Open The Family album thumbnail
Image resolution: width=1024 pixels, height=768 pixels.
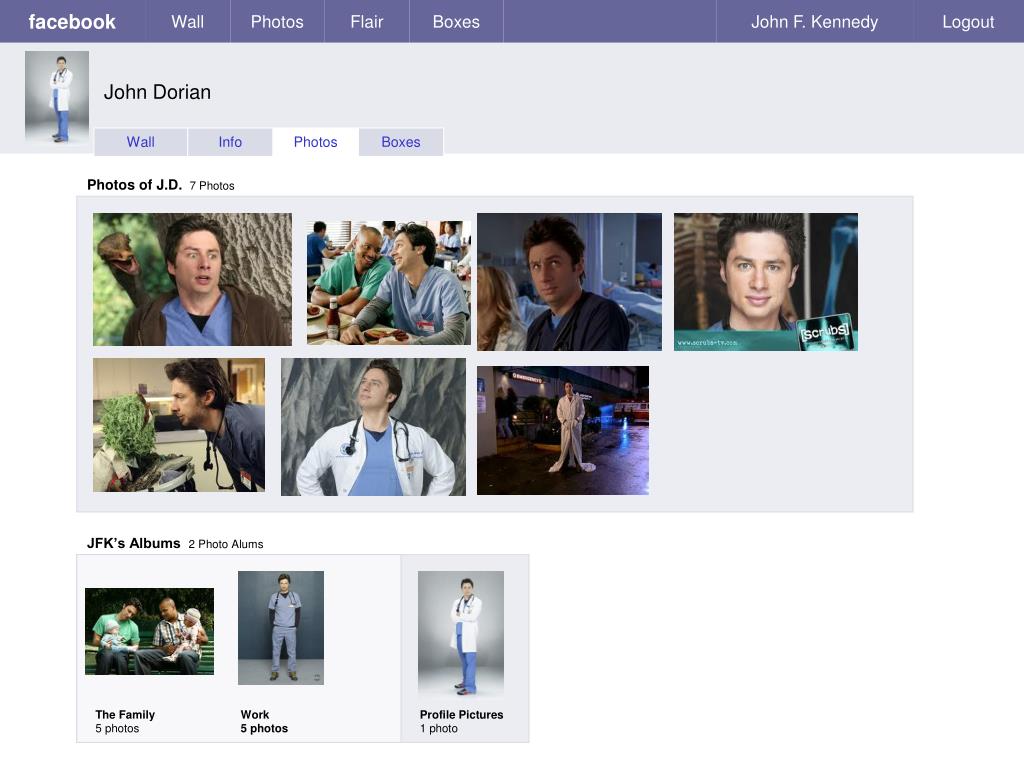coord(150,632)
